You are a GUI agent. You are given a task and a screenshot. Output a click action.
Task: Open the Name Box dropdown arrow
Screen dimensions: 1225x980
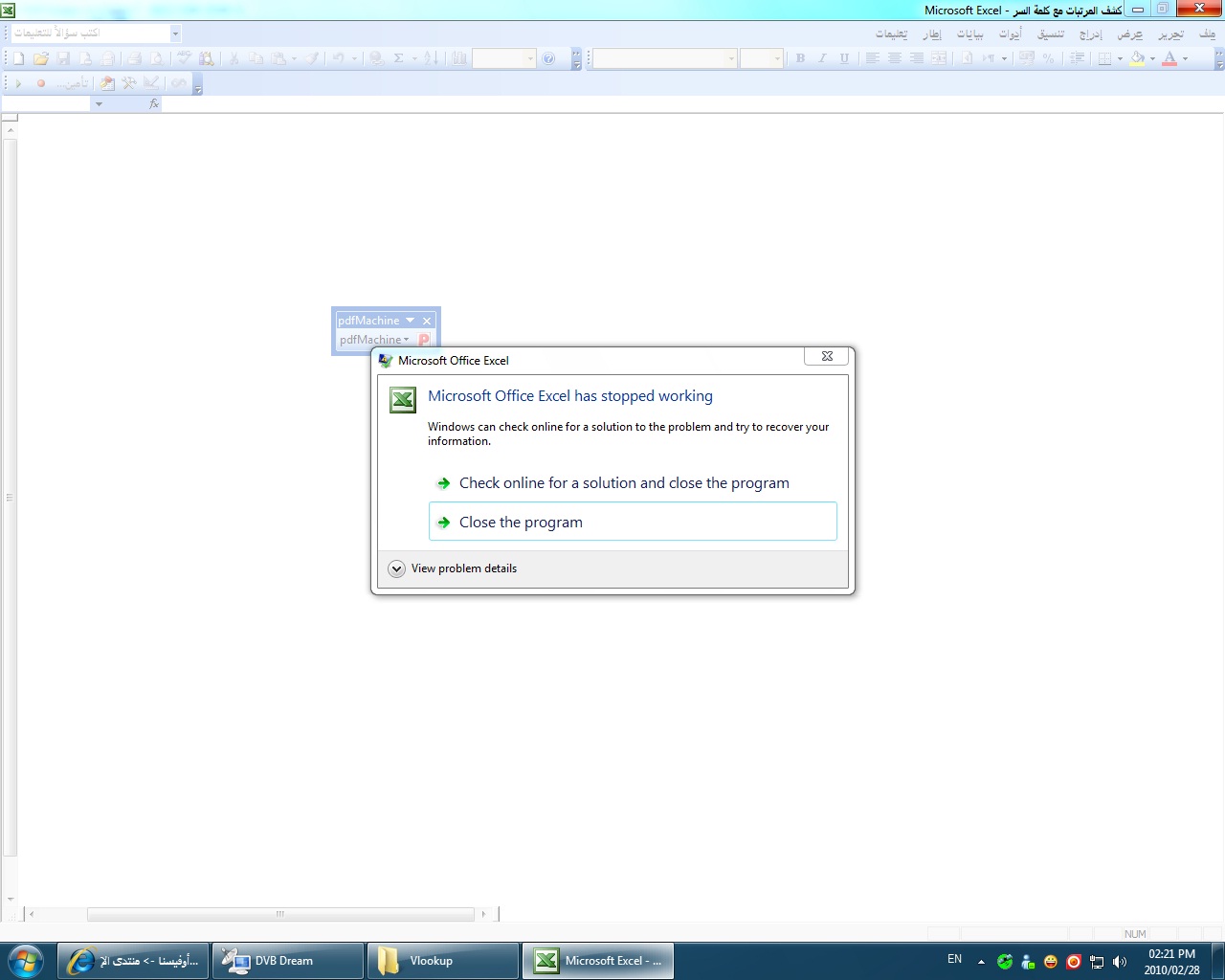[x=99, y=103]
